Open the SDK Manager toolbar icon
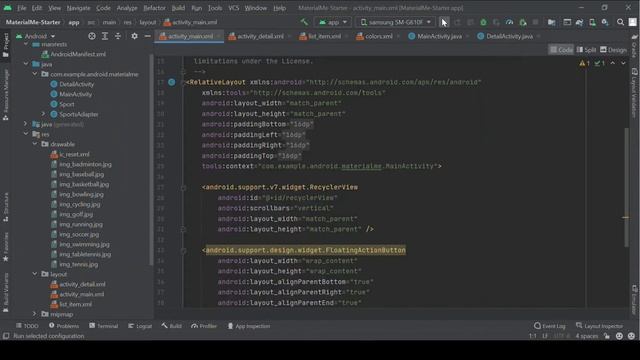 [x=605, y=22]
